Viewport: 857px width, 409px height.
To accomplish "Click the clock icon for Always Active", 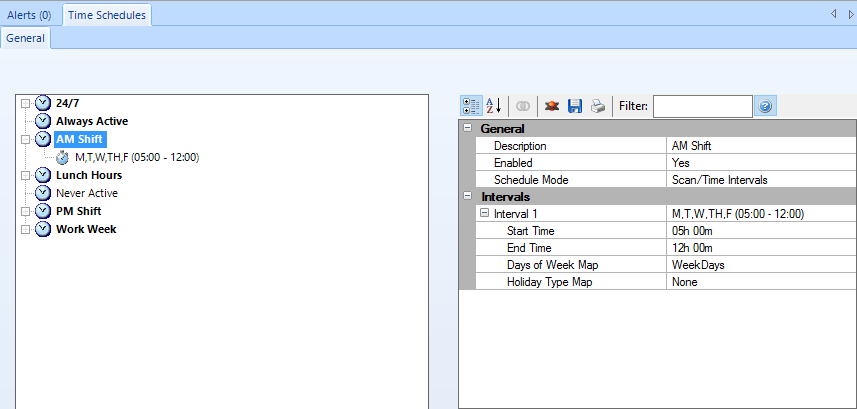I will [x=43, y=121].
